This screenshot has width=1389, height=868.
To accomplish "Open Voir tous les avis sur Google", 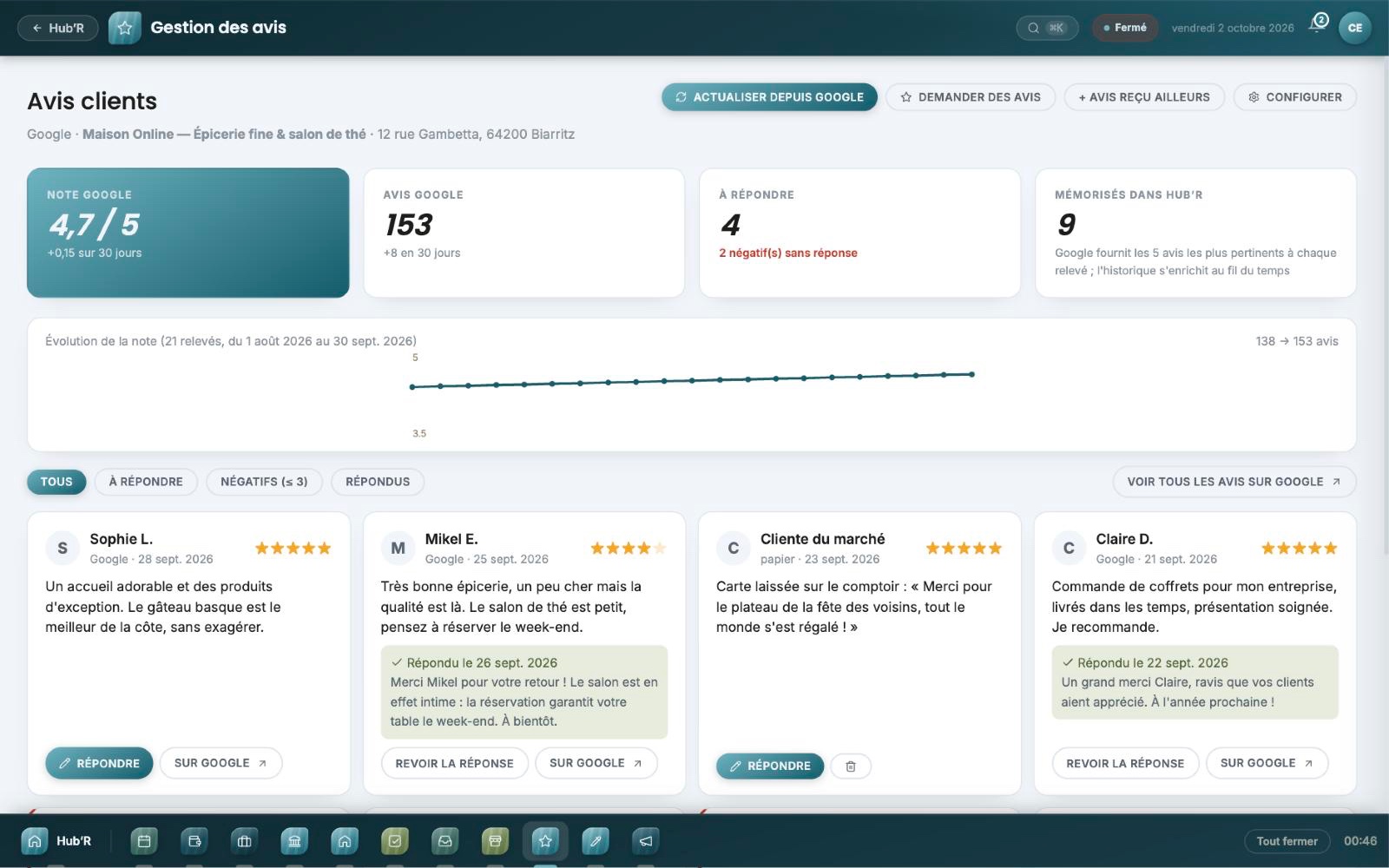I will [x=1234, y=482].
